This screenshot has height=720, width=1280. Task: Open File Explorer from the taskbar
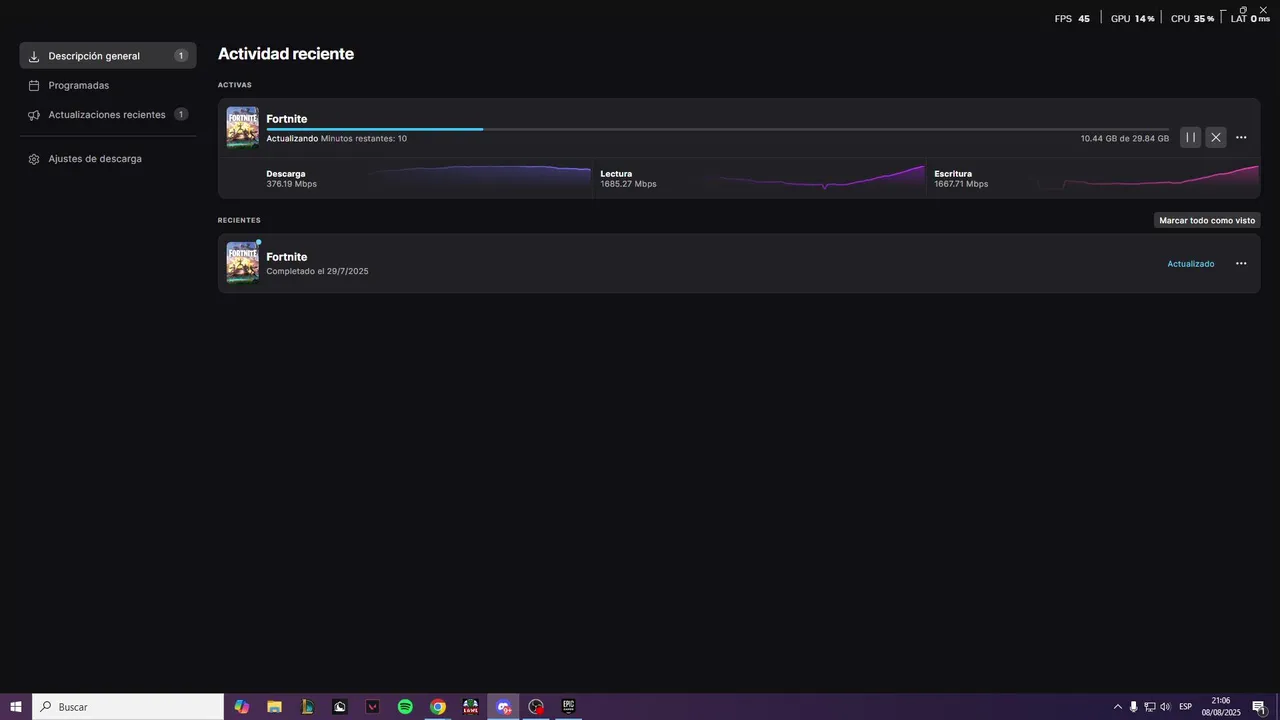click(x=274, y=707)
